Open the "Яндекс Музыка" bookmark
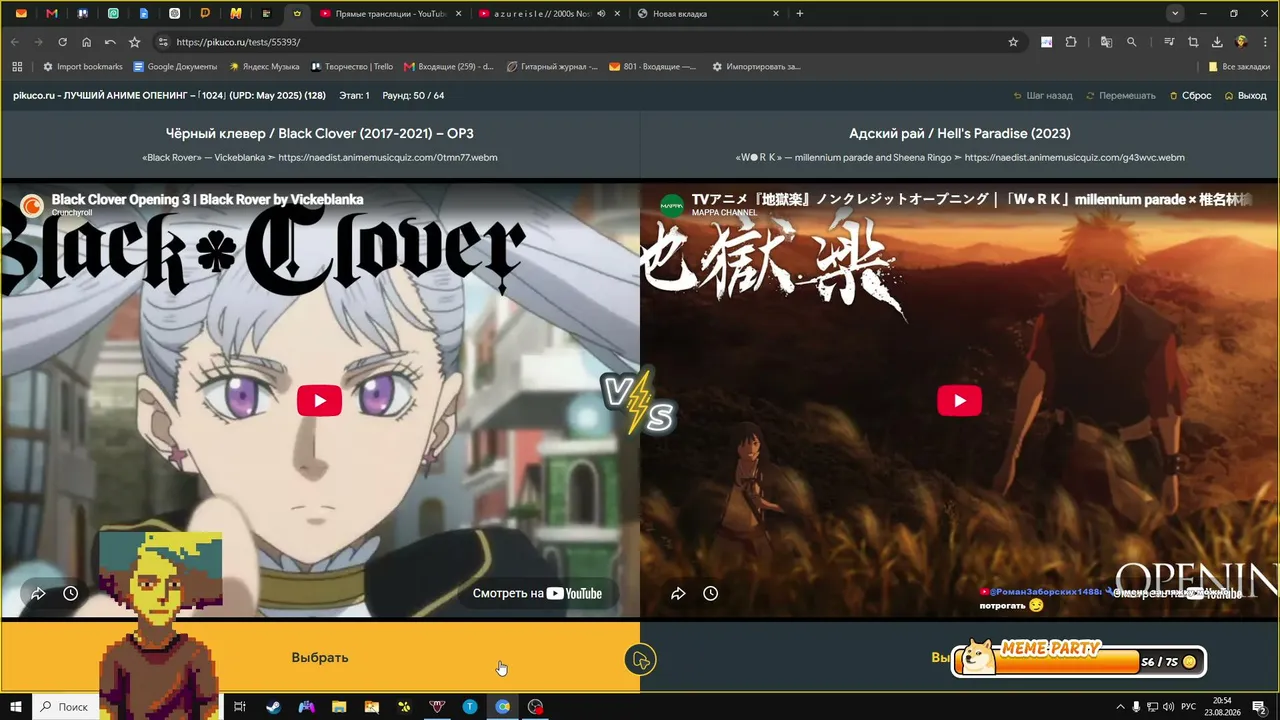The width and height of the screenshot is (1280, 720). 264,67
